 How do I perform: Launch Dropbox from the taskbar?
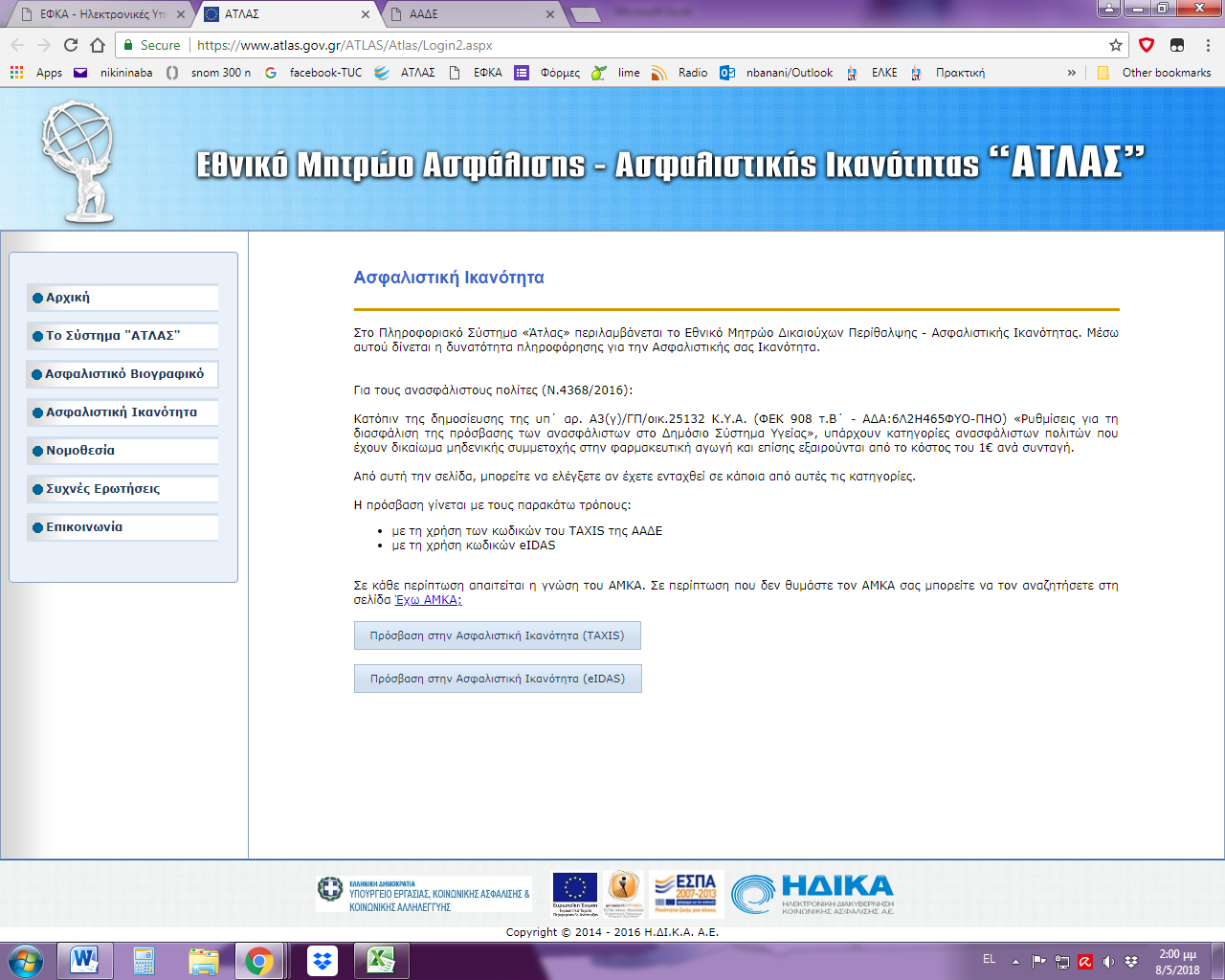(323, 960)
